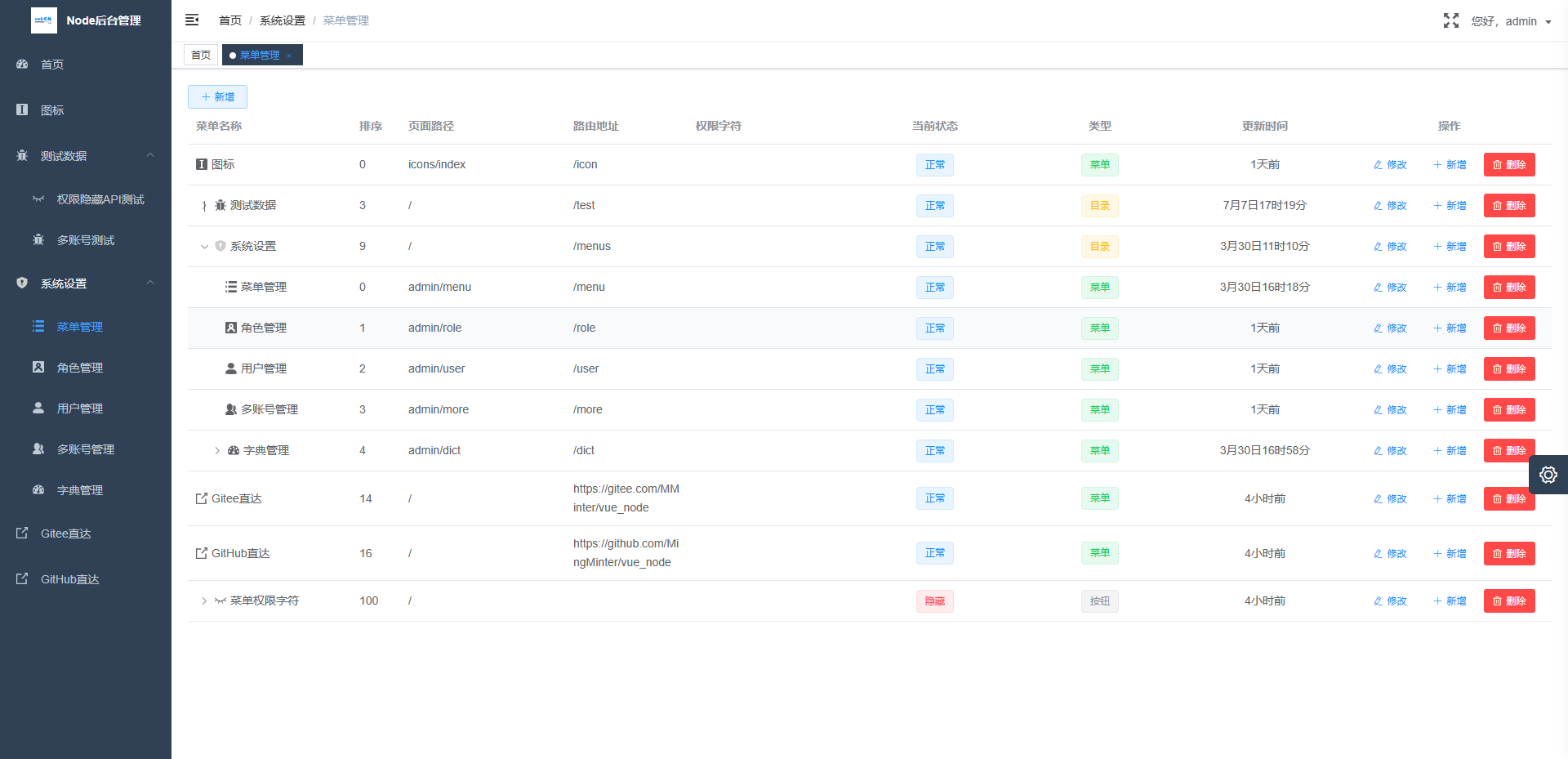Collapse the 系统设置 table row
Image resolution: width=1568 pixels, height=759 pixels.
point(204,247)
